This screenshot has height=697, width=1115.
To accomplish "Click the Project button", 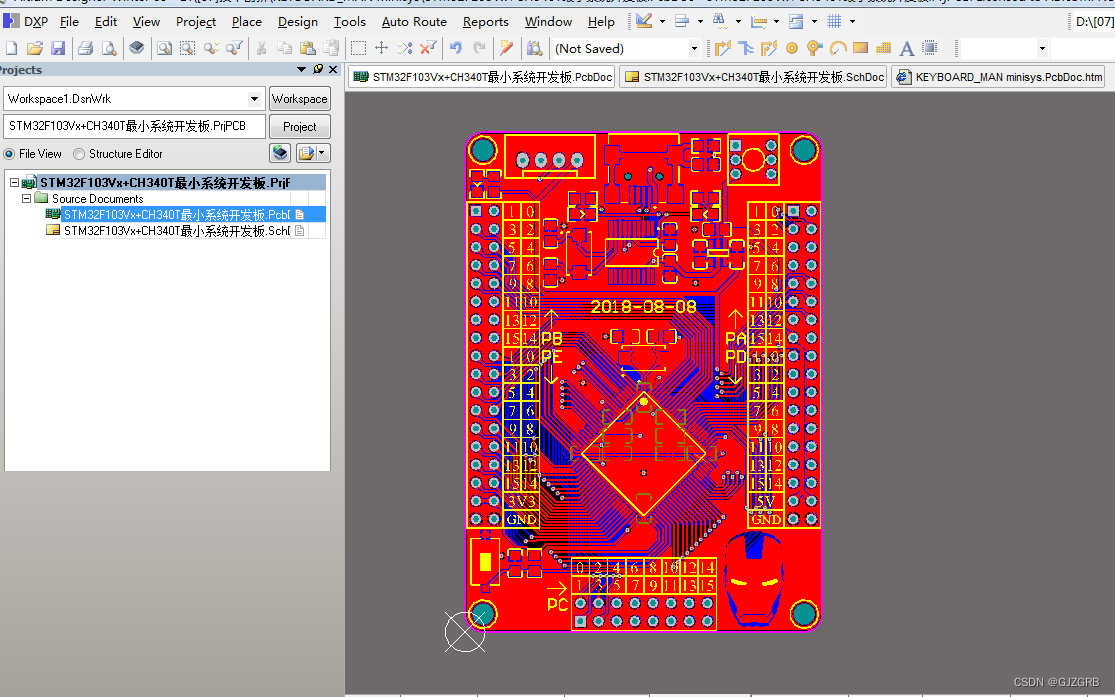I will click(299, 126).
